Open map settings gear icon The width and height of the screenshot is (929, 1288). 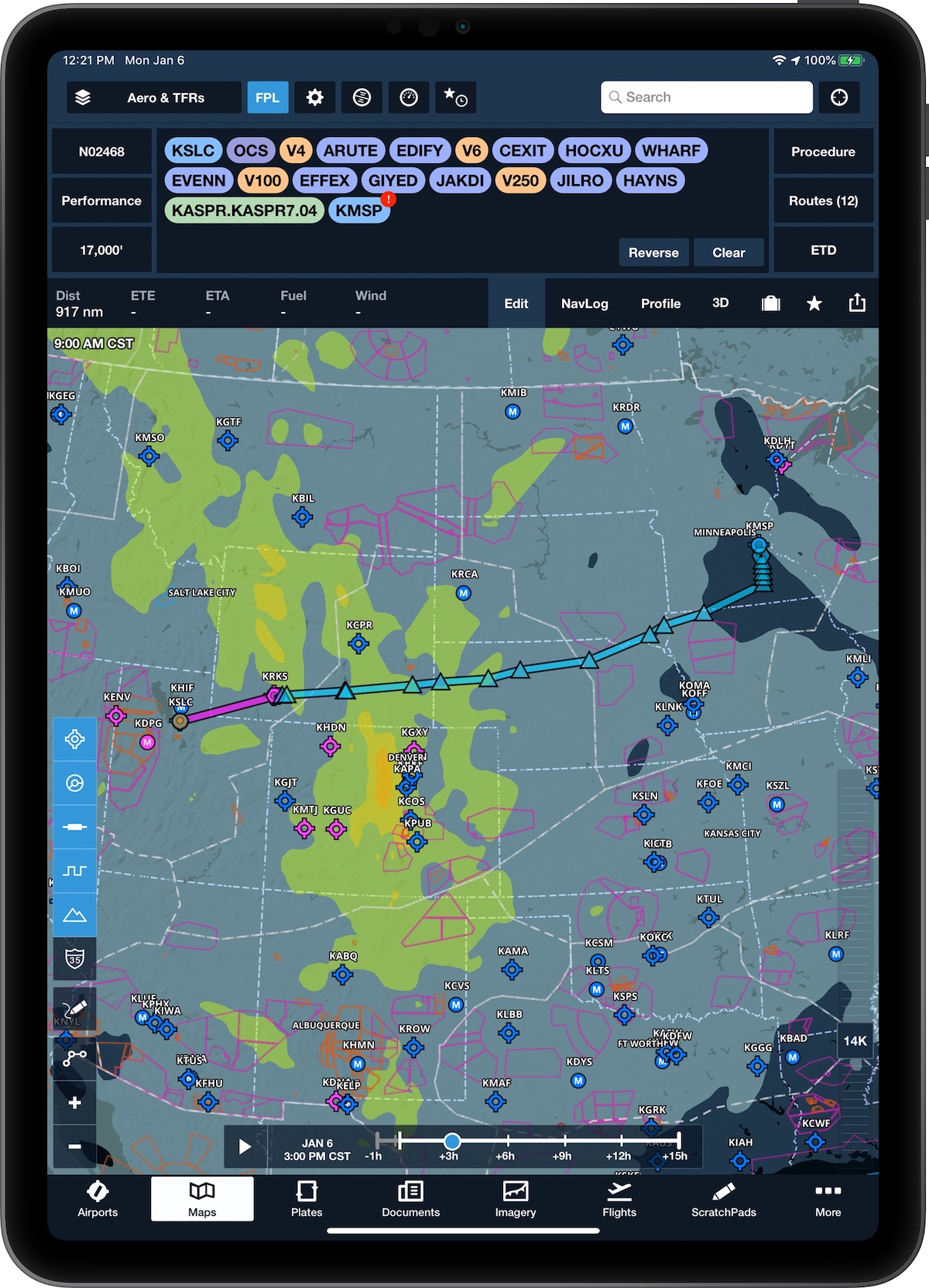tap(314, 98)
